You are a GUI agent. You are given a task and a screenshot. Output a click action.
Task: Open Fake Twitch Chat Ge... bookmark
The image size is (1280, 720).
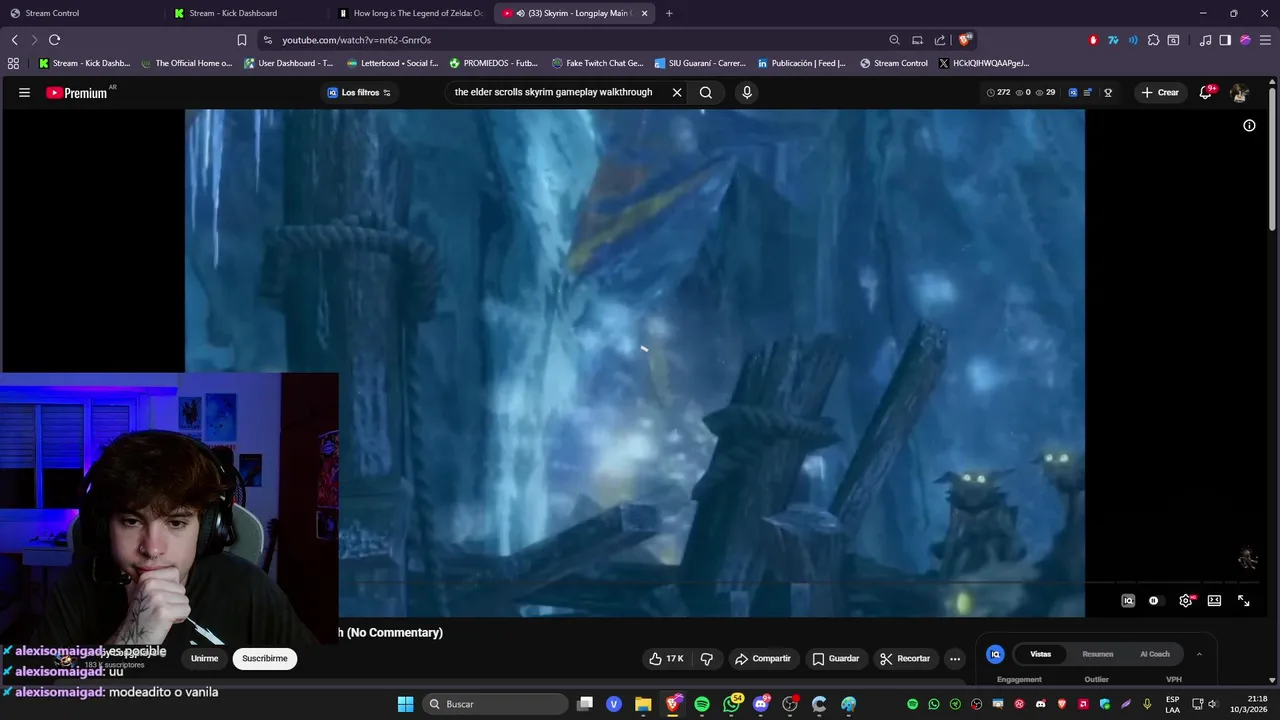pos(598,63)
